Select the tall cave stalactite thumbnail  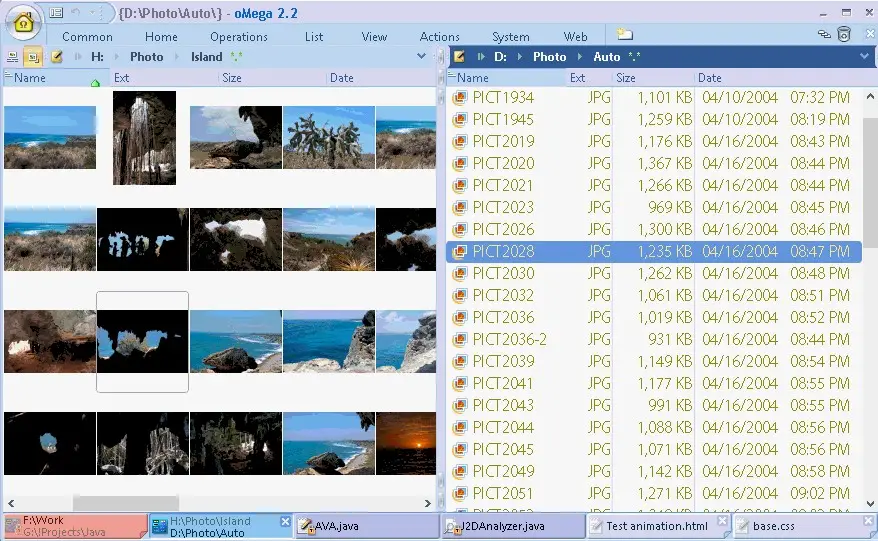click(144, 138)
